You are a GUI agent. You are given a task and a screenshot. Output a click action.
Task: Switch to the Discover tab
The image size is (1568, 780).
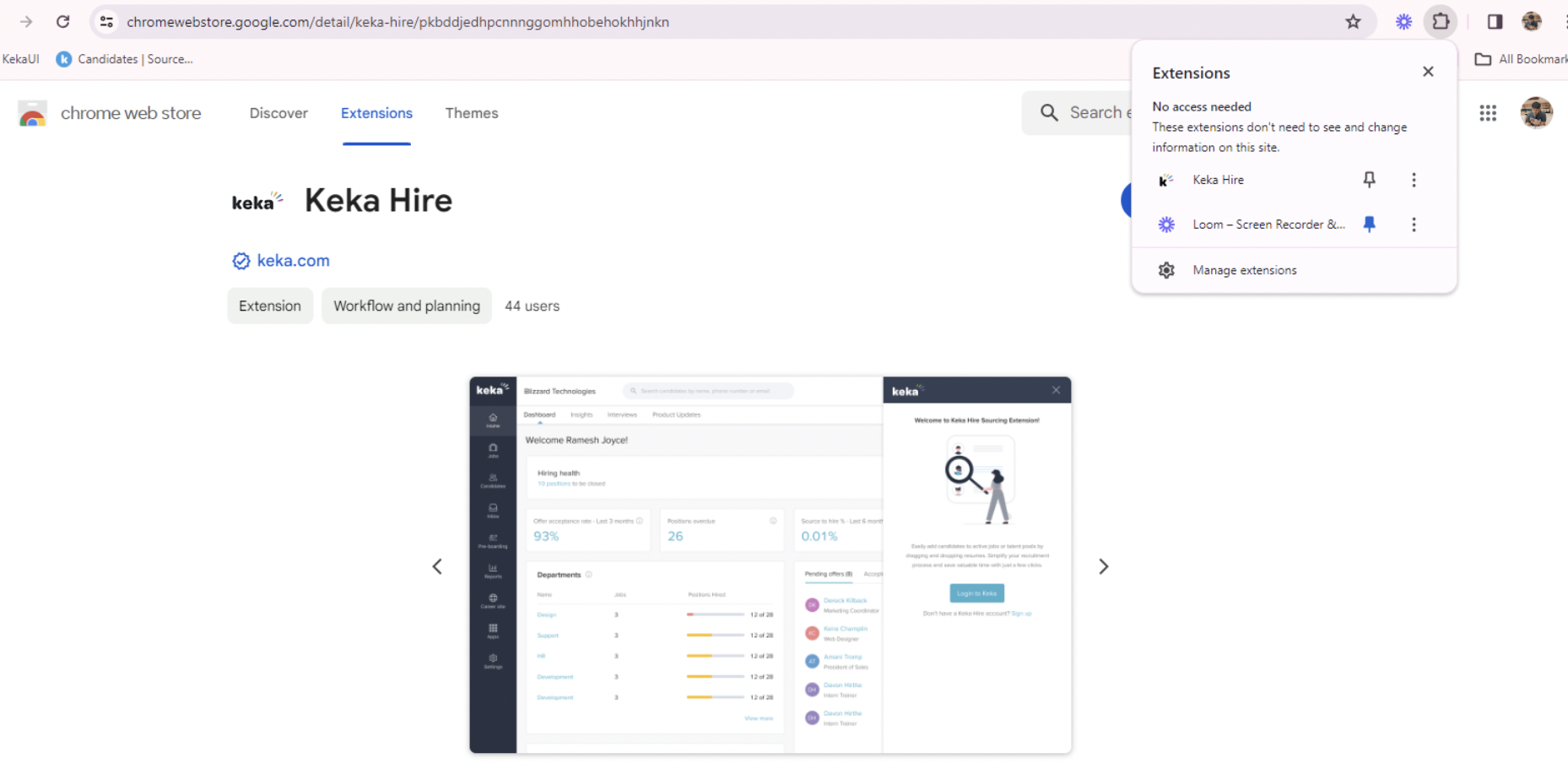pyautogui.click(x=278, y=113)
